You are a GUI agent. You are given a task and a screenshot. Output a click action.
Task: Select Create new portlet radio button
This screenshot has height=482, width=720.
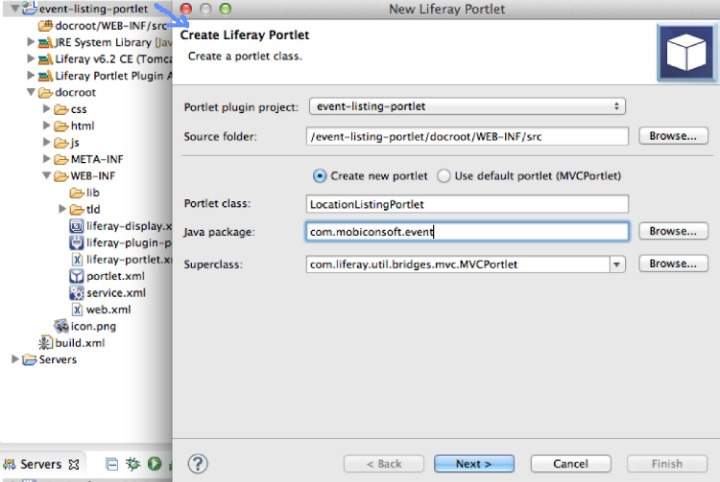click(320, 176)
